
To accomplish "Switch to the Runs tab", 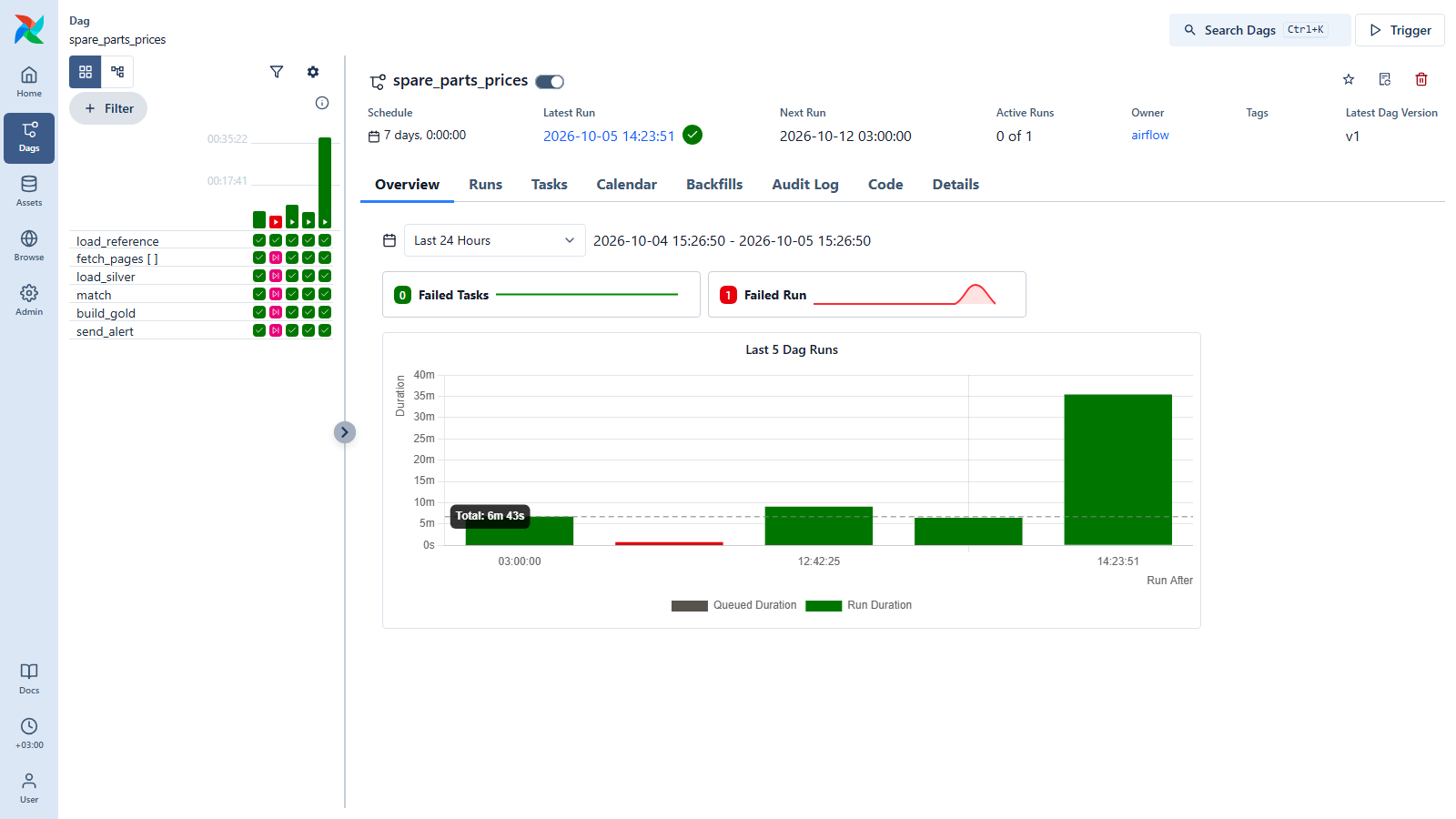I will (x=486, y=184).
